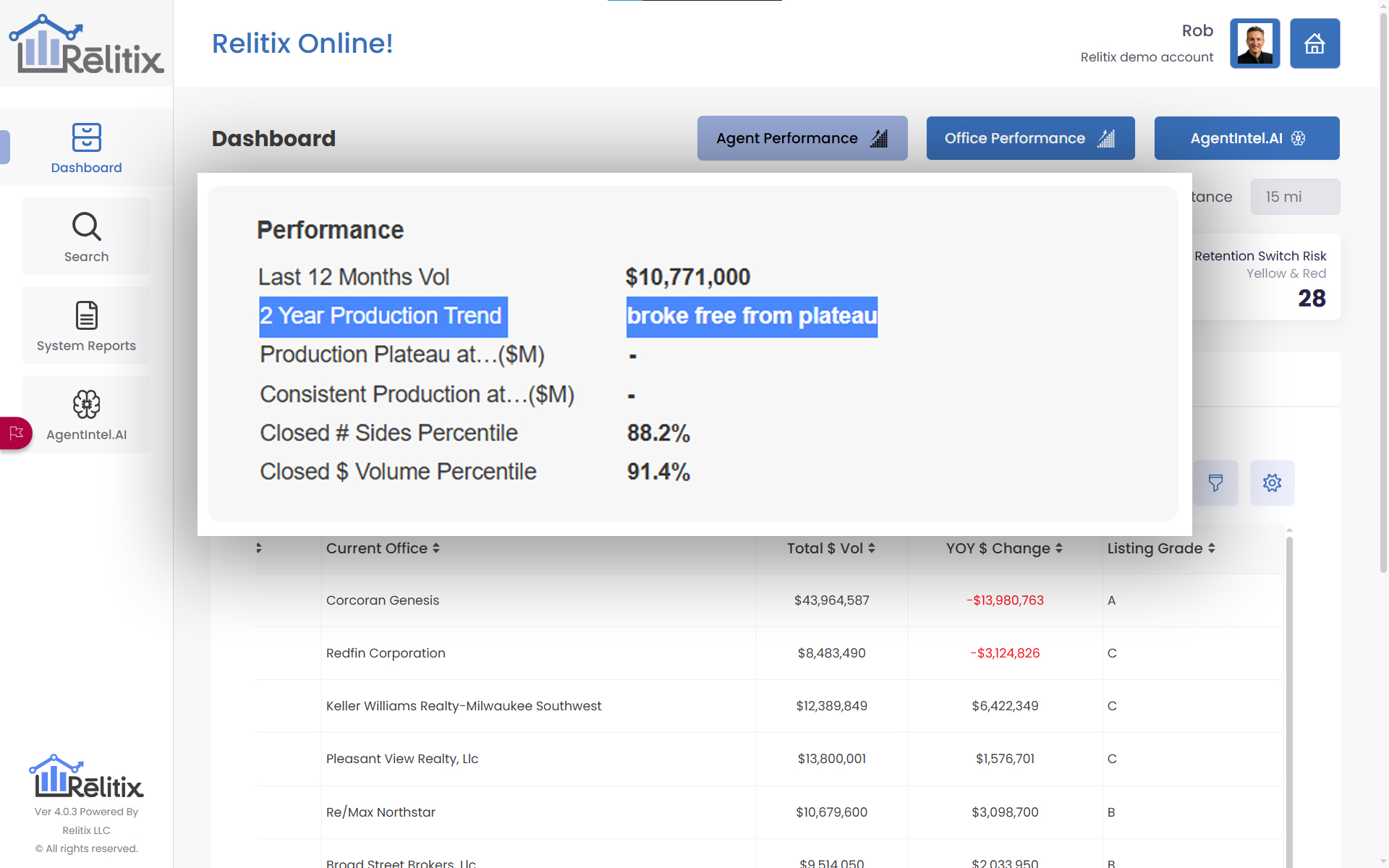Sort by Current Office column
This screenshot has height=868, width=1389.
tap(383, 548)
